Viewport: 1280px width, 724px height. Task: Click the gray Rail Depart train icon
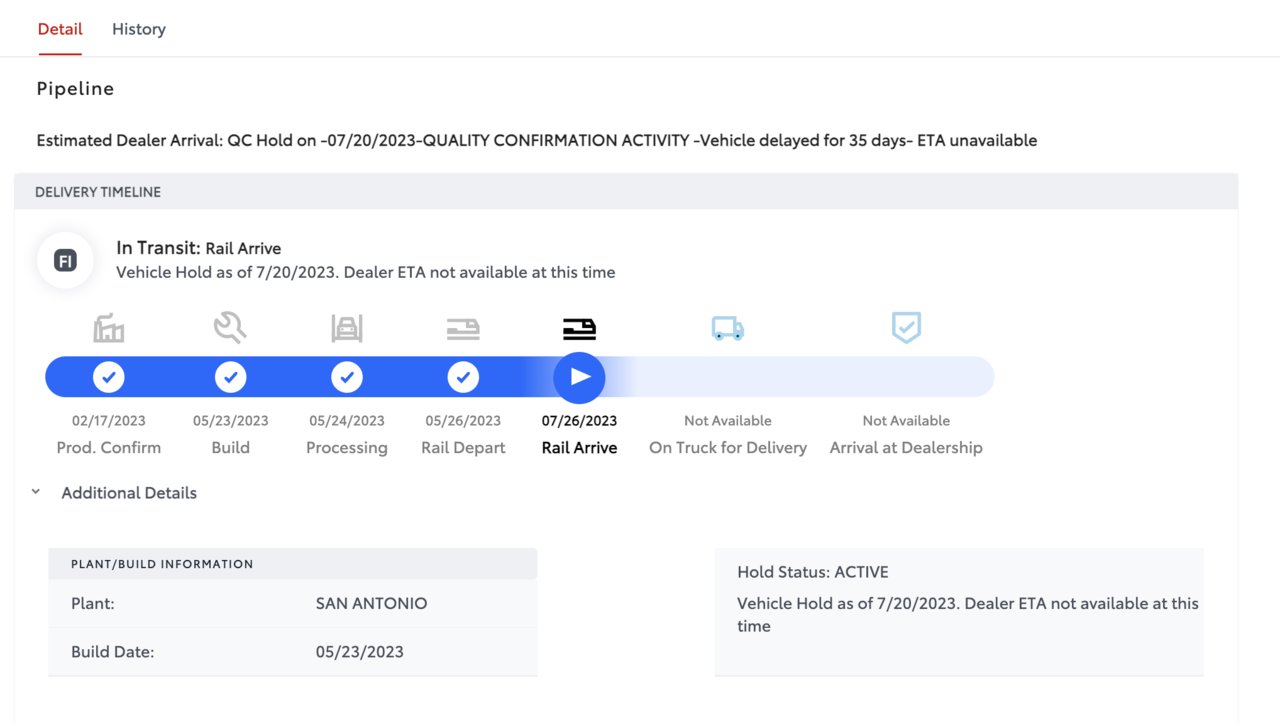pyautogui.click(x=463, y=329)
